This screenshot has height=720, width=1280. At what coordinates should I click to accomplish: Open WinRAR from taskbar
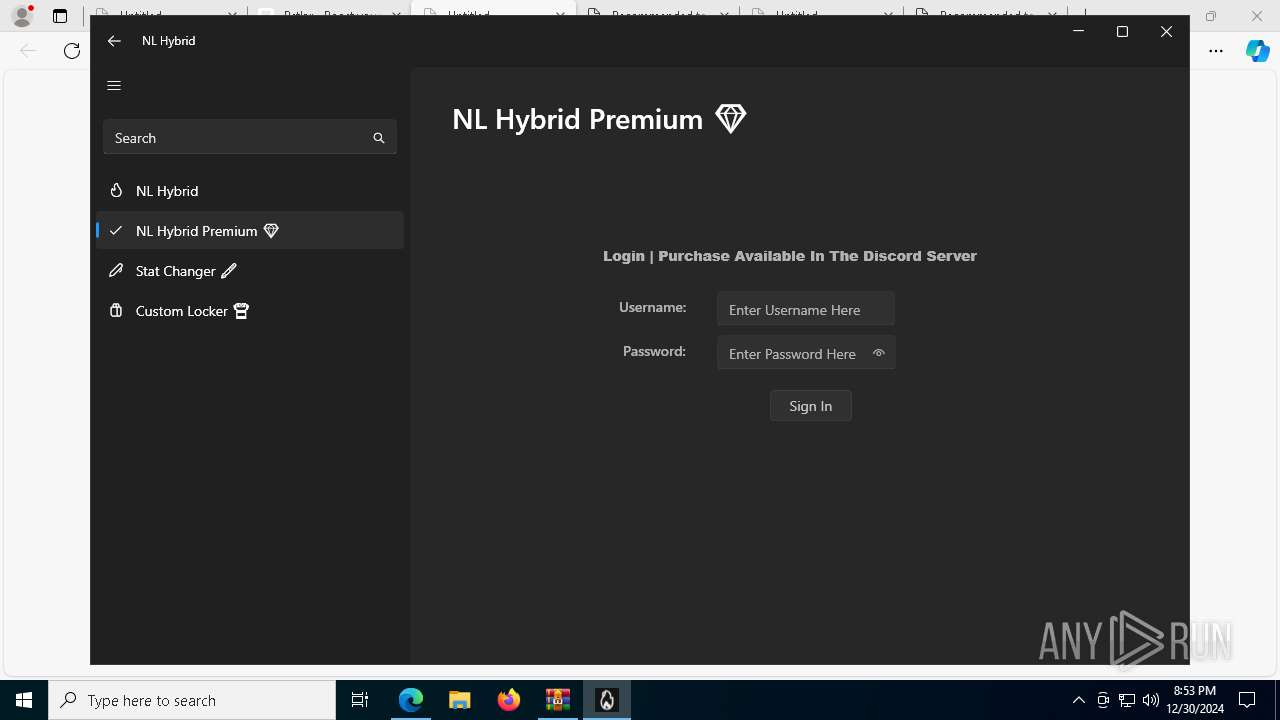pyautogui.click(x=558, y=700)
